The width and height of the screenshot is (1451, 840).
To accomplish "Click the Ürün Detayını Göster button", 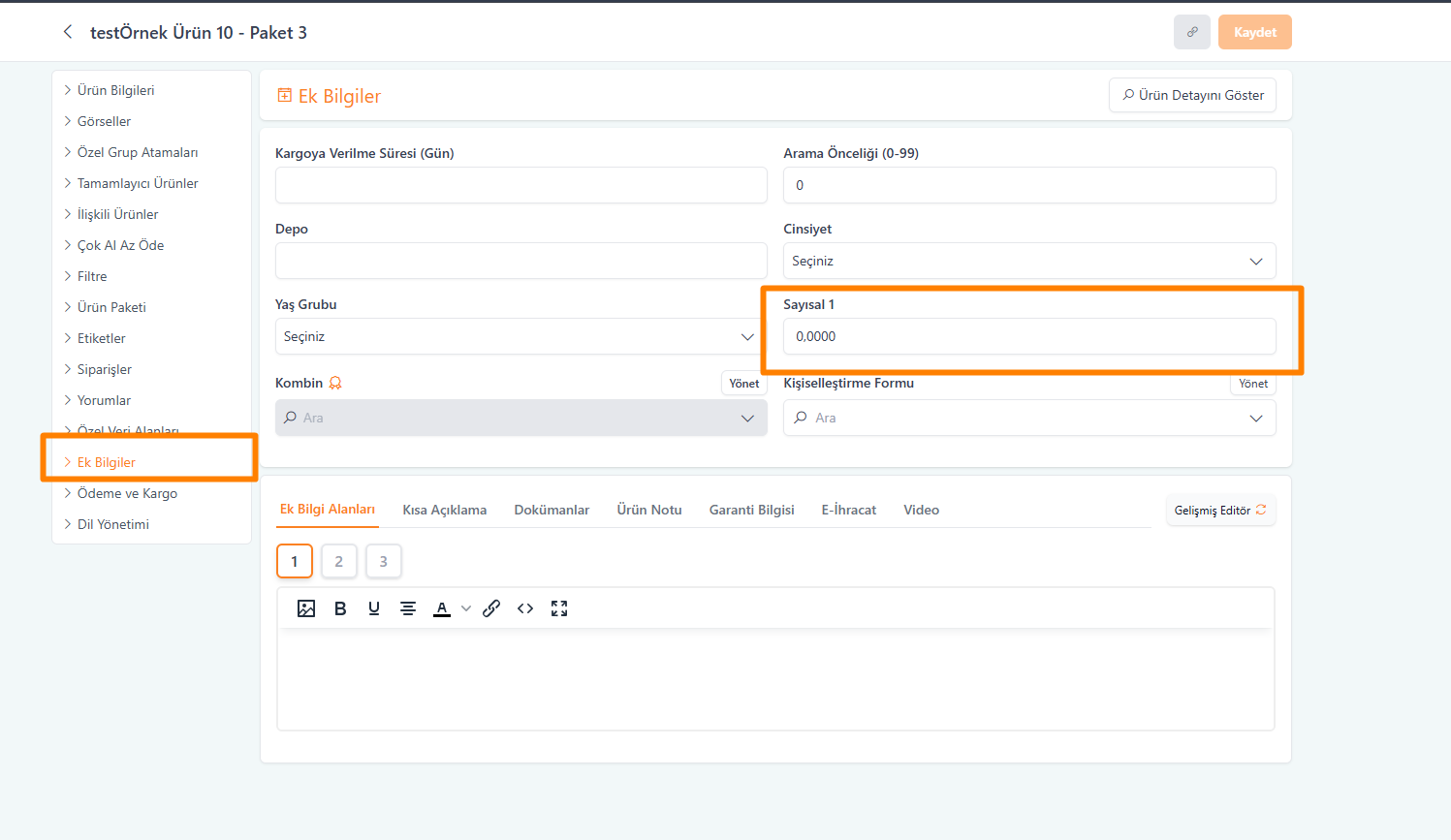I will (1192, 95).
